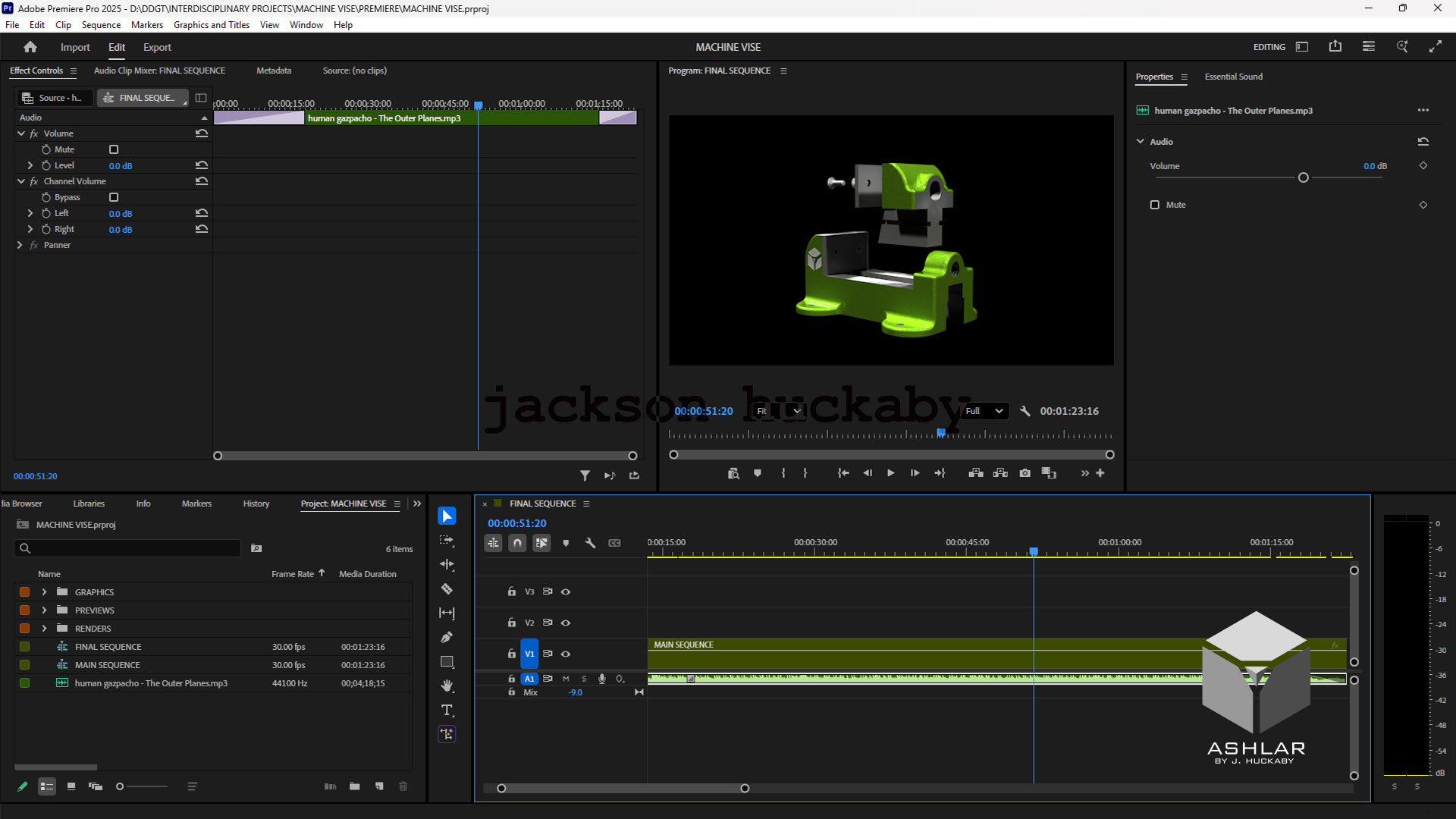Select the Pen tool
Screen dimensions: 1456x819
pos(447,637)
